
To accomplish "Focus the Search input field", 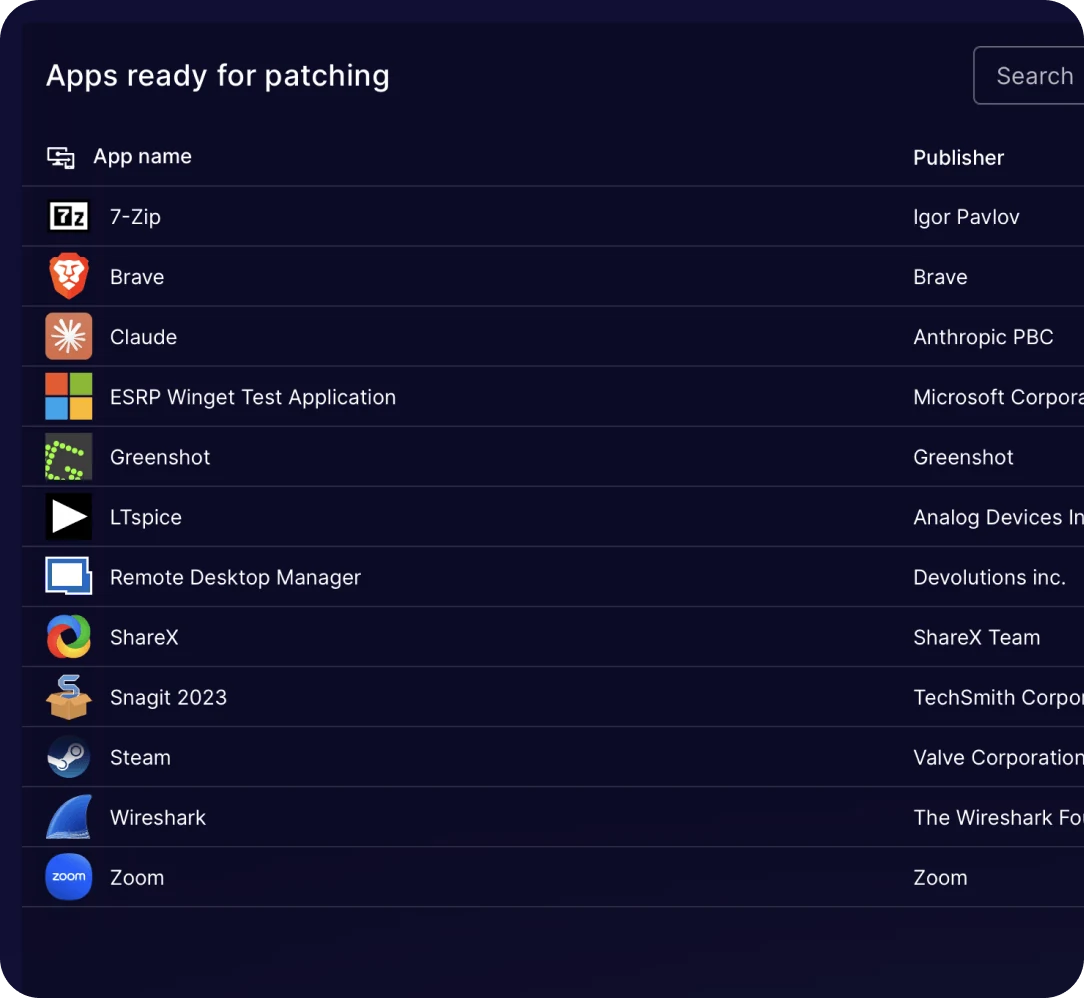I will (x=1029, y=75).
